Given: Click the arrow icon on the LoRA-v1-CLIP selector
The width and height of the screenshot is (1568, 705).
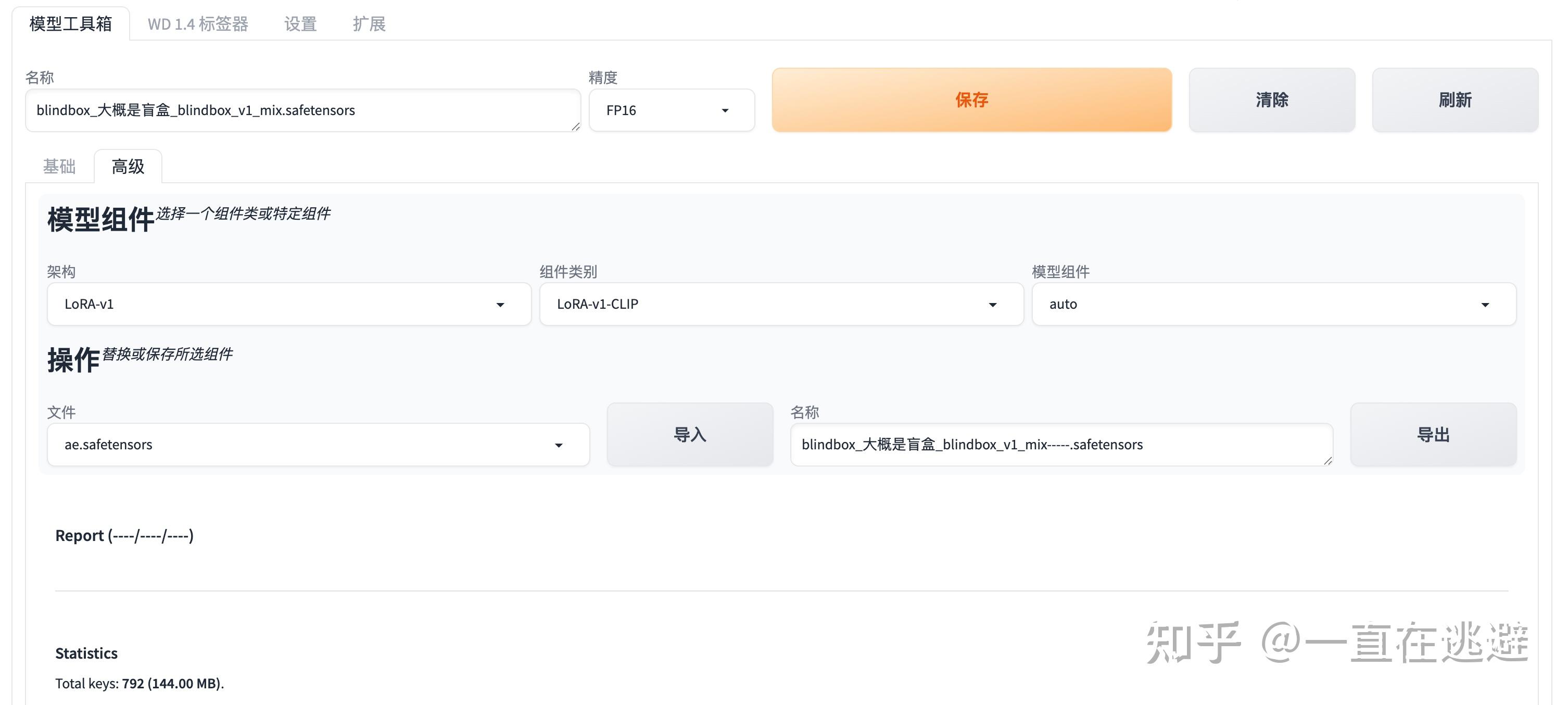Looking at the screenshot, I should click(993, 305).
